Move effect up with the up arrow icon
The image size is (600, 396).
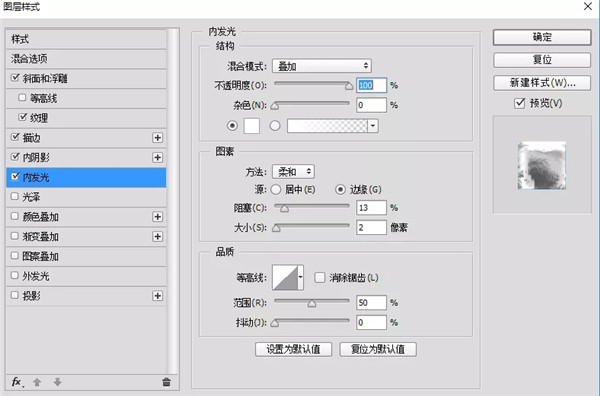pos(37,382)
